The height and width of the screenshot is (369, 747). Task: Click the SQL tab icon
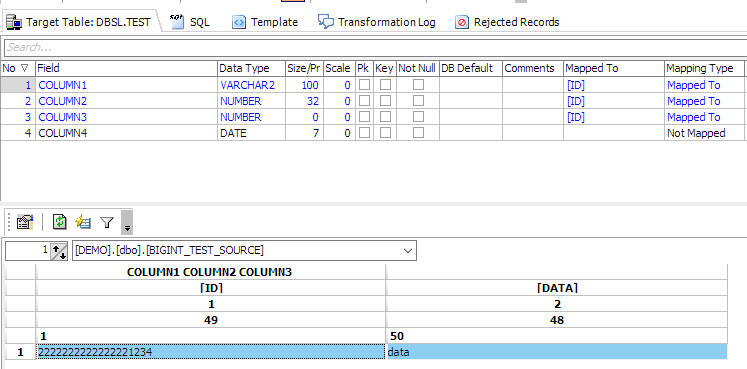177,21
